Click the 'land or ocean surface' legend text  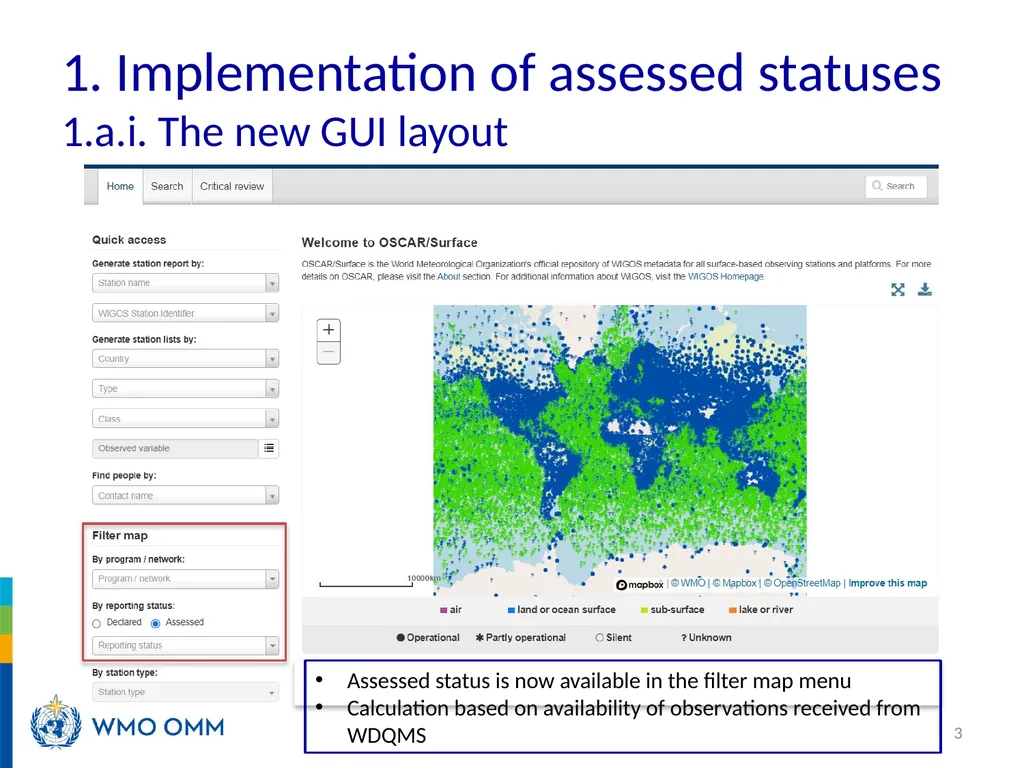click(566, 610)
